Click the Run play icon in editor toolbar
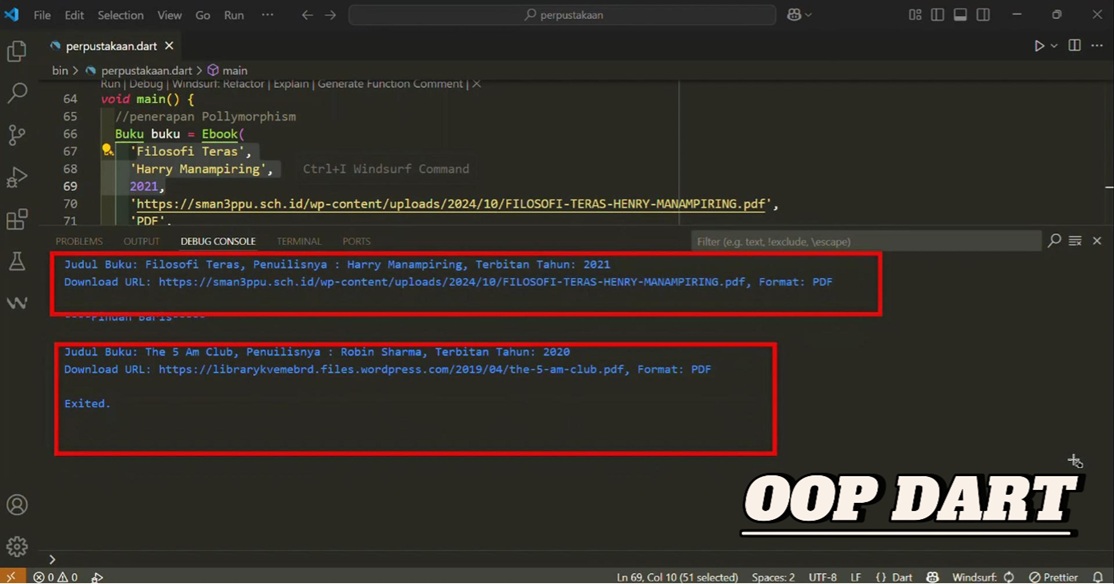 tap(1039, 45)
